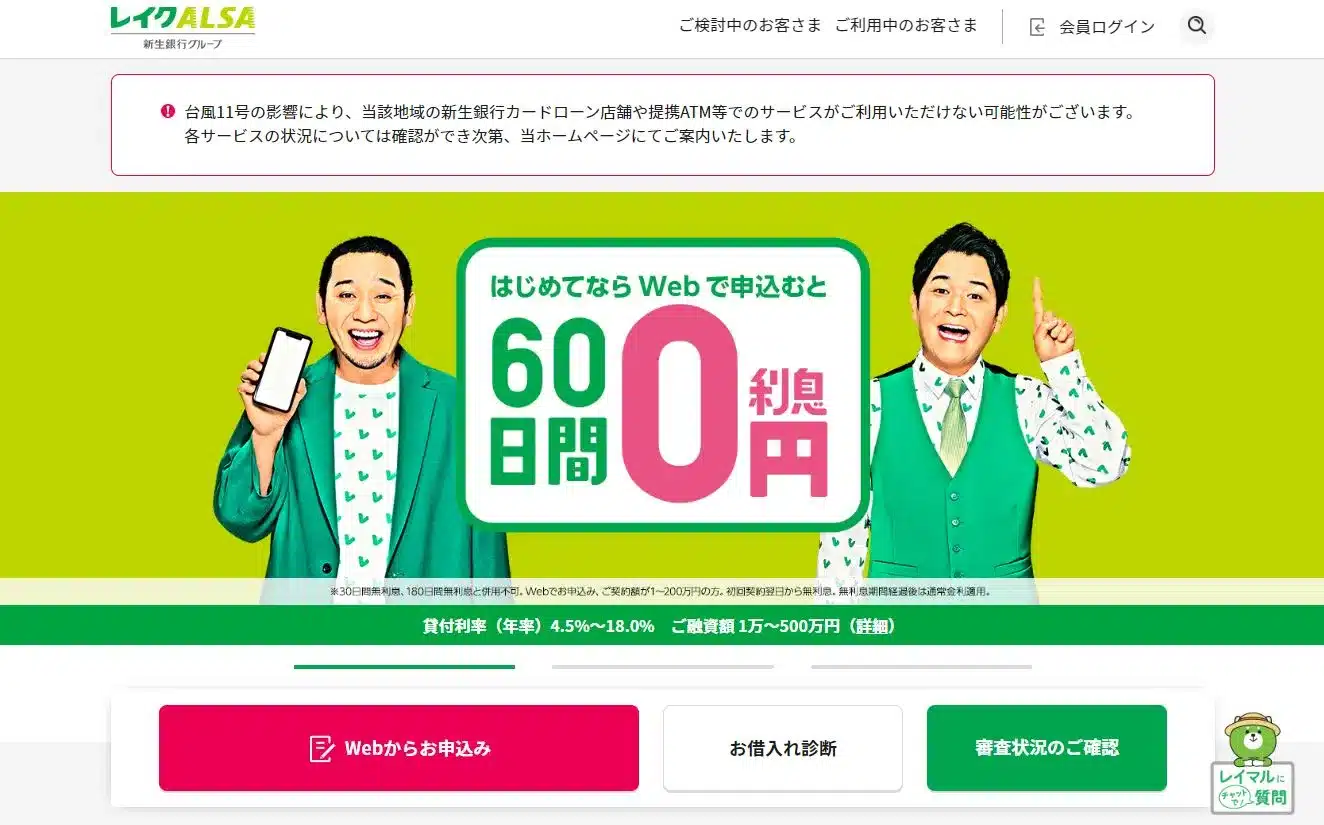Click the 新生銀行グループ text under logo
Viewport: 1324px width, 825px height.
(x=182, y=44)
